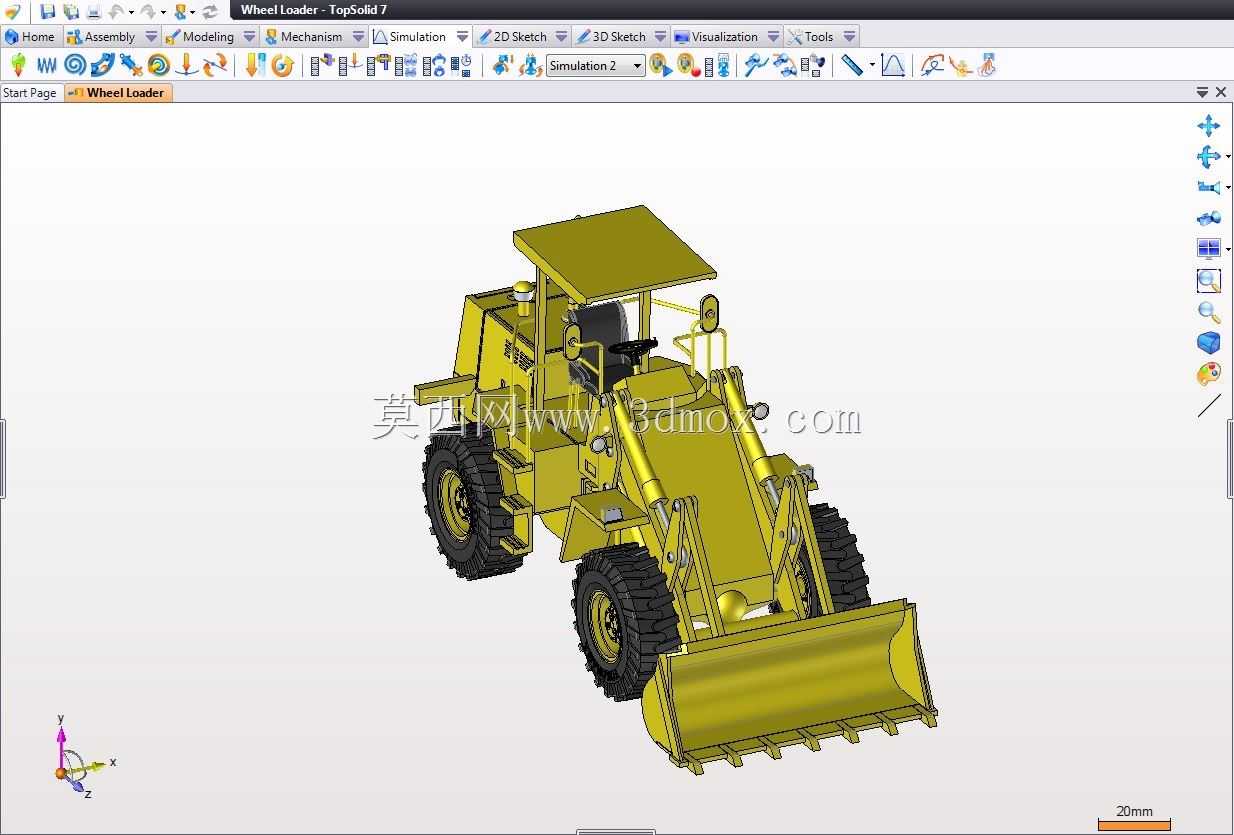Click the orange down arrow with blue bar icon
The width and height of the screenshot is (1234, 835).
(x=255, y=66)
